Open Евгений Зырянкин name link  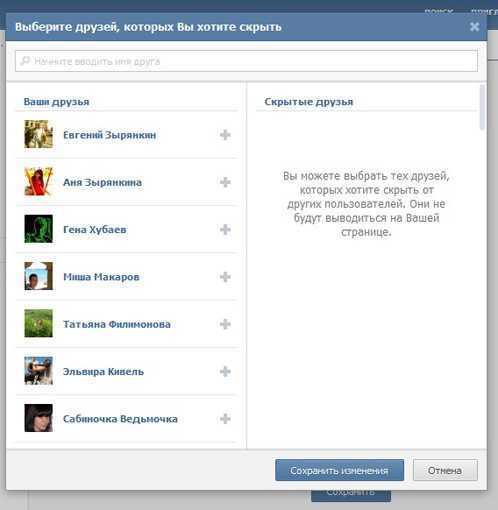tap(110, 135)
